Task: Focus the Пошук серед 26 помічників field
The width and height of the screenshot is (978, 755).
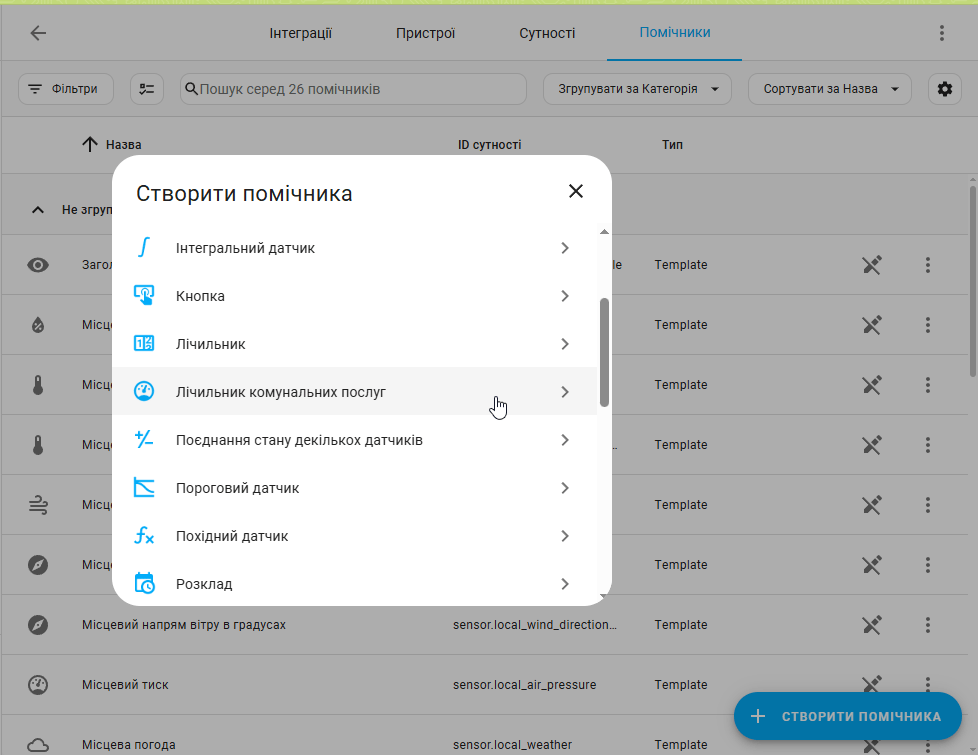Action: coord(353,89)
